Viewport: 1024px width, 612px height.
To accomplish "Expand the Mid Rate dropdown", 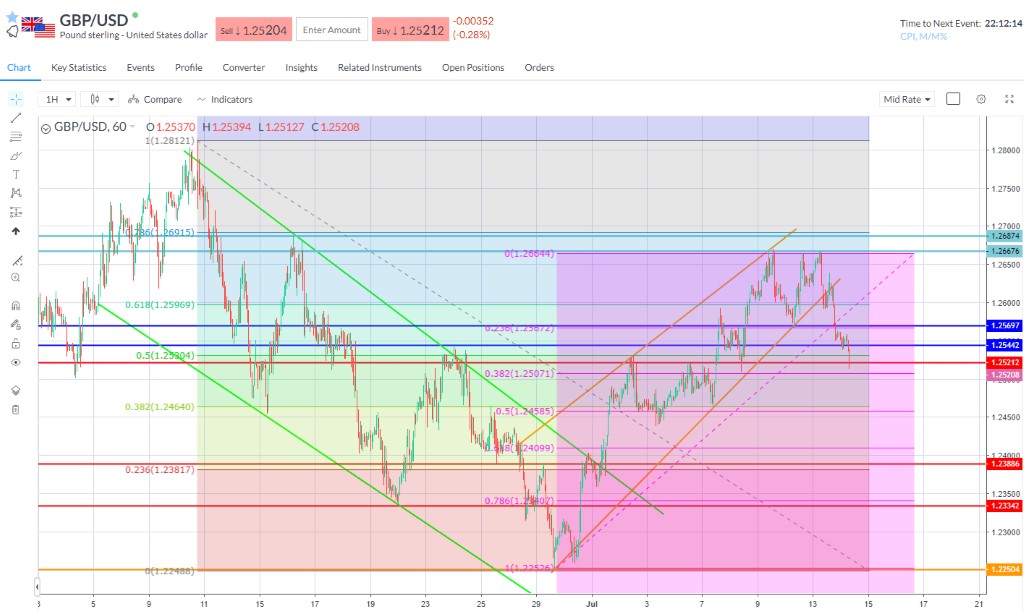I will coord(907,99).
